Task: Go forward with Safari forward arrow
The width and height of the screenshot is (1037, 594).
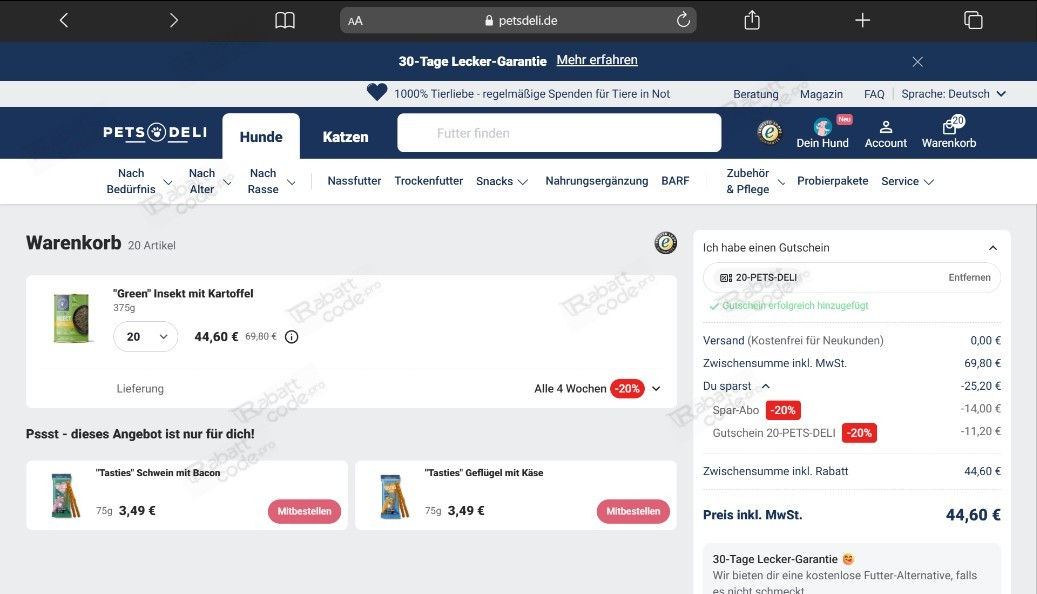Action: [173, 21]
